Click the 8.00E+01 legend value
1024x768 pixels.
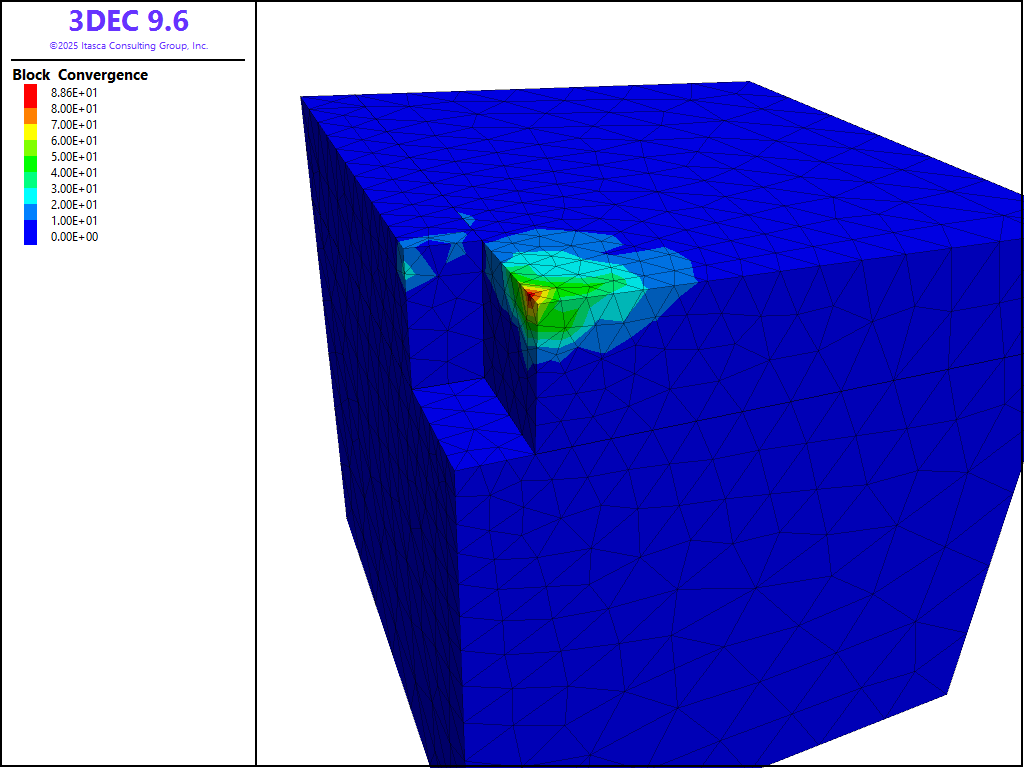point(74,108)
